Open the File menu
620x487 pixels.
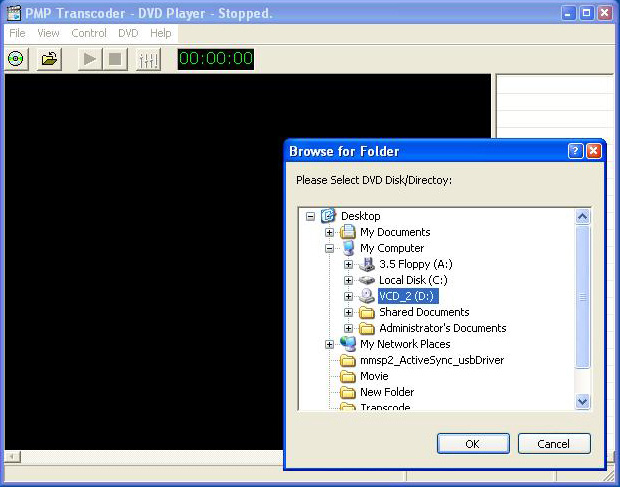pos(17,33)
